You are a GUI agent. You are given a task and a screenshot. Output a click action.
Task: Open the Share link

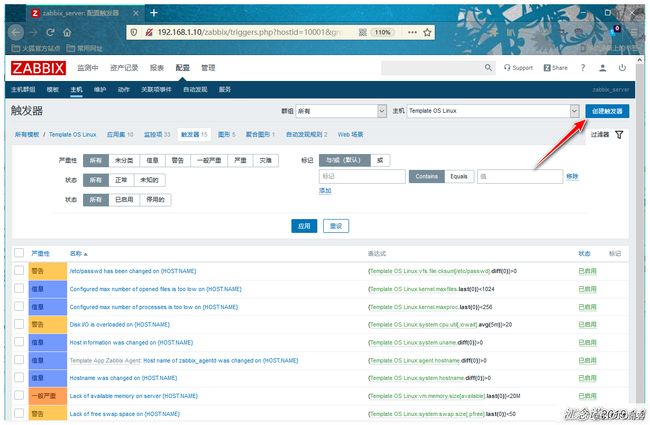click(555, 68)
